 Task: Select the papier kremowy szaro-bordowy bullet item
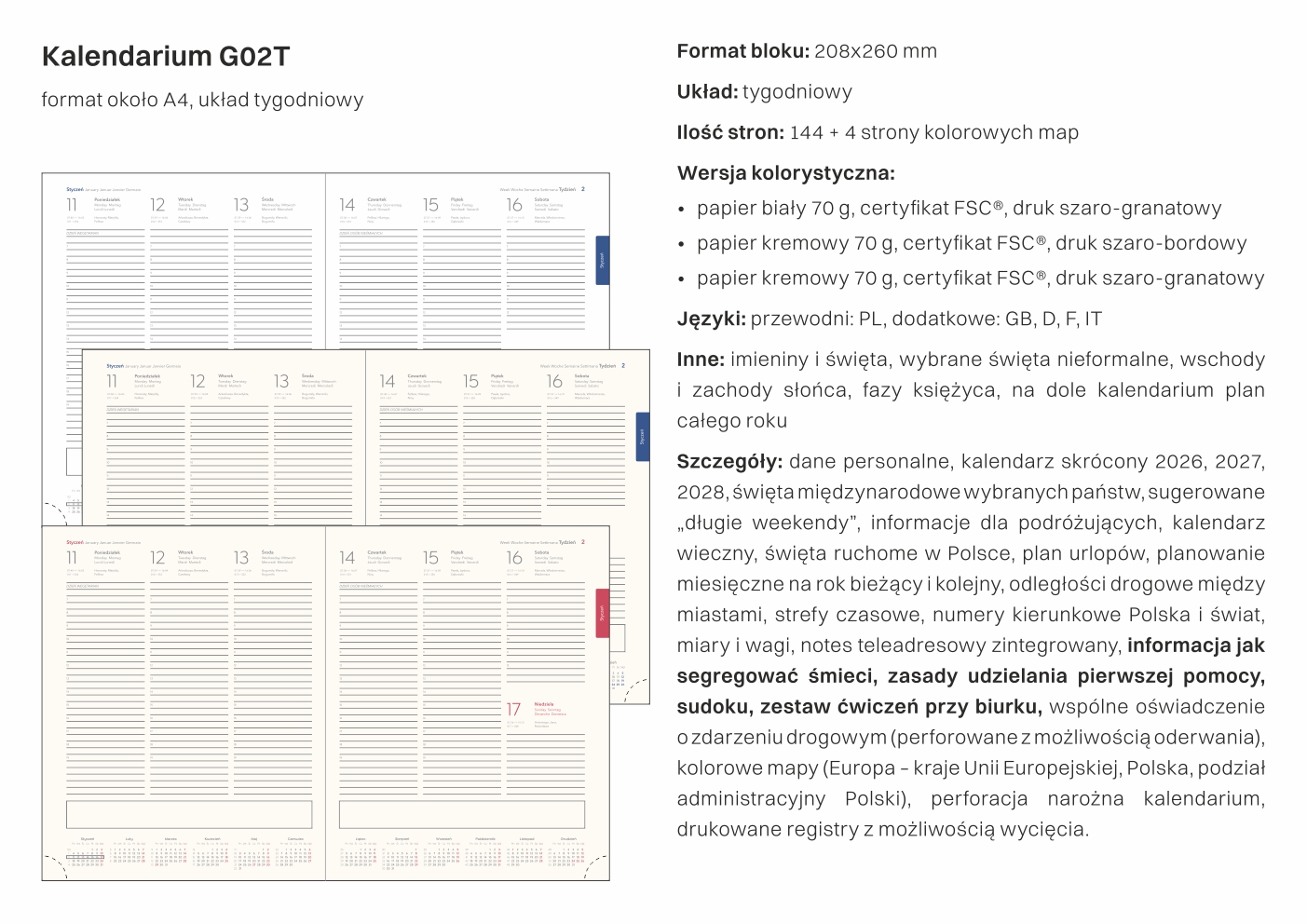point(972,243)
